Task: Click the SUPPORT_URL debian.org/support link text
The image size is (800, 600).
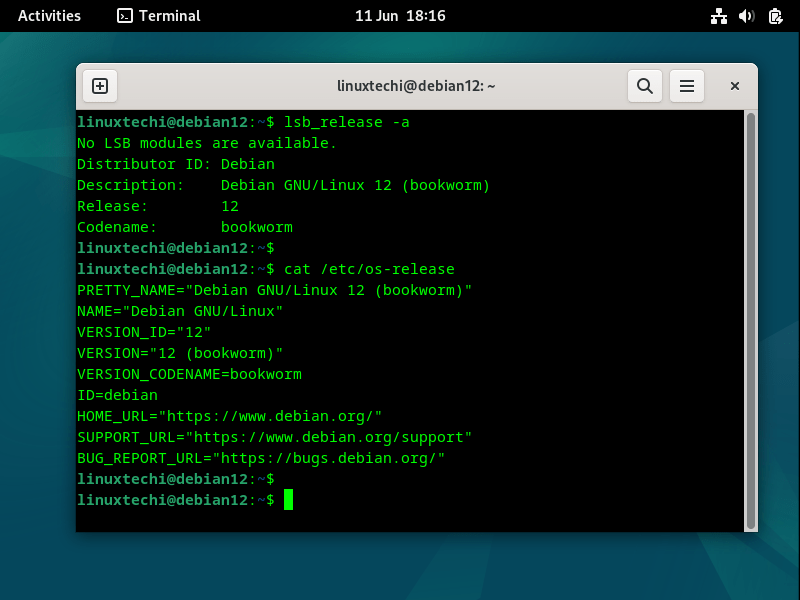Action: (x=329, y=437)
